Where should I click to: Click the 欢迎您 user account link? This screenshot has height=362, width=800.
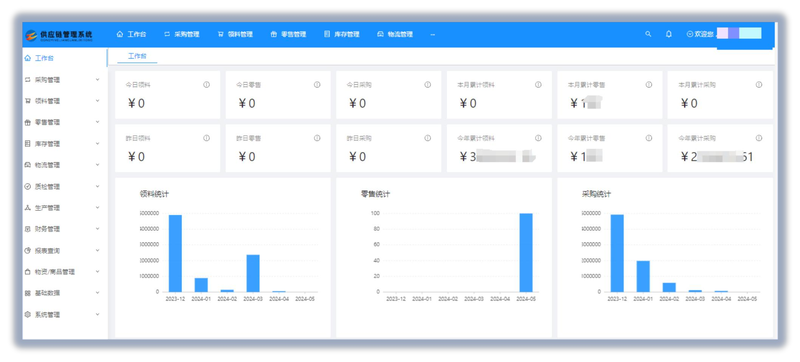tap(700, 34)
